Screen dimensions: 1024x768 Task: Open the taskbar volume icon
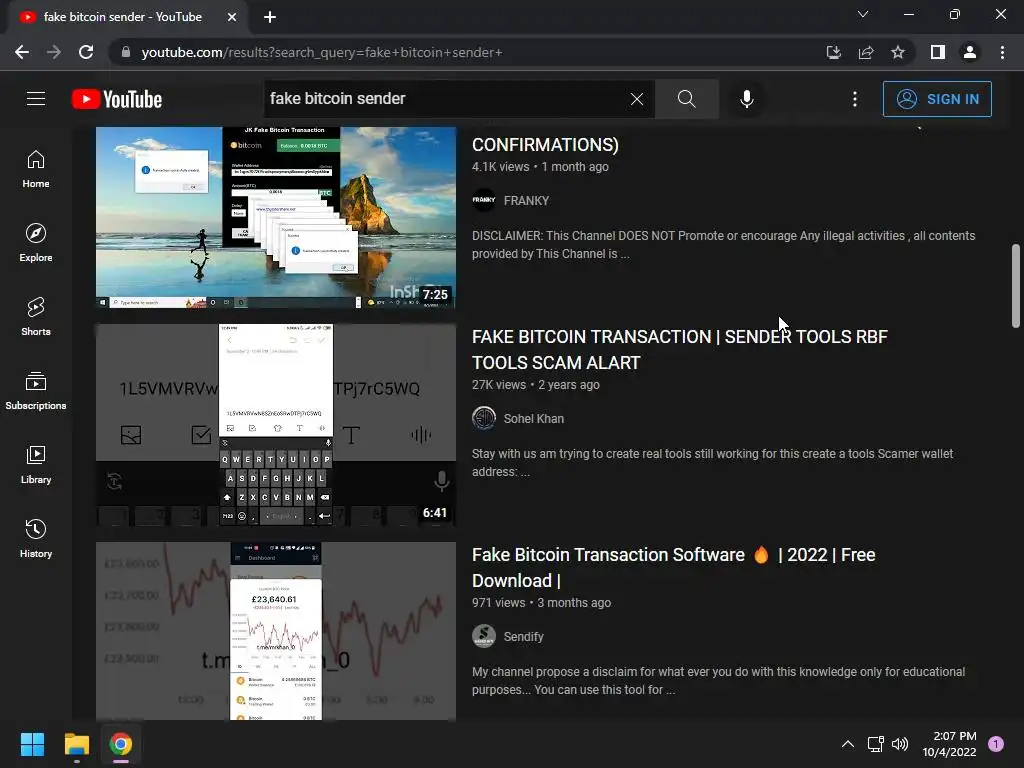point(900,744)
